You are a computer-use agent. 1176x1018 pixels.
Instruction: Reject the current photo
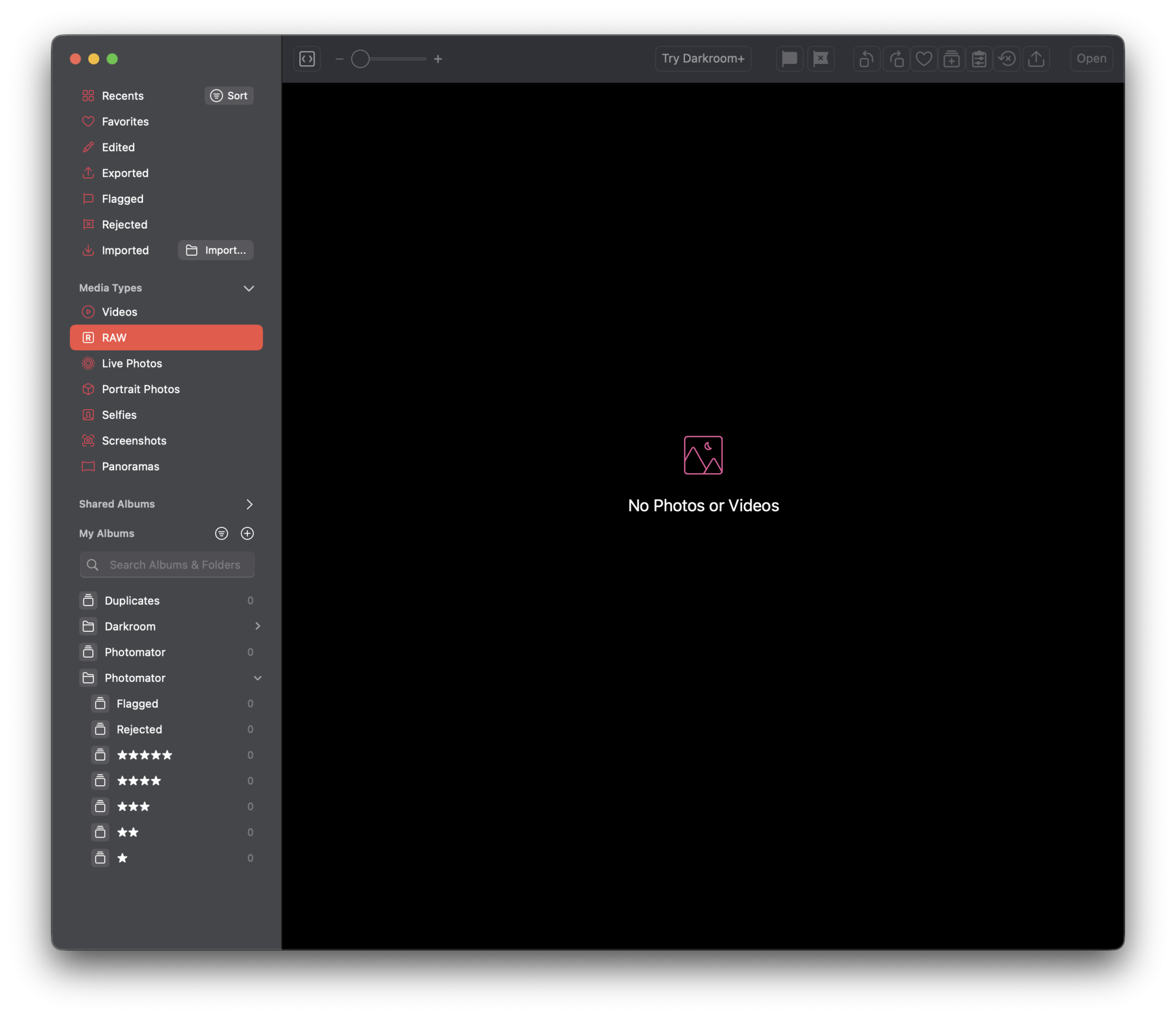[821, 59]
